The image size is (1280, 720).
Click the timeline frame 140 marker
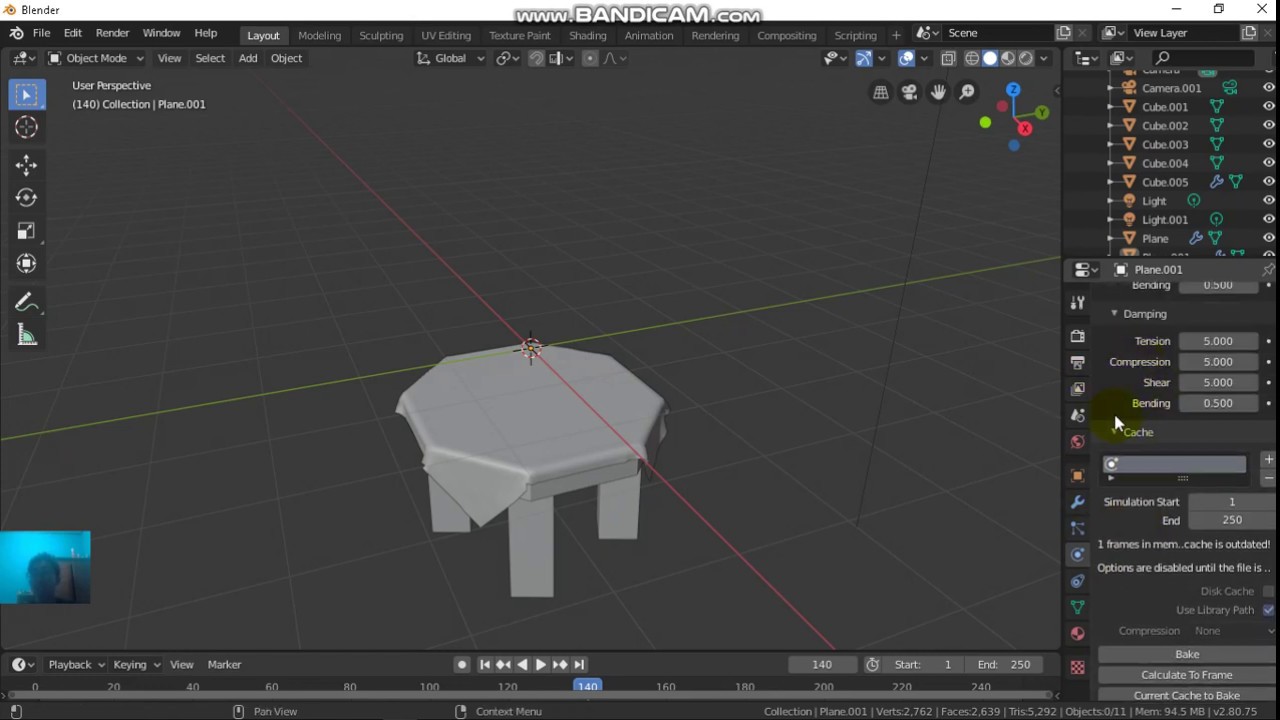coord(587,686)
